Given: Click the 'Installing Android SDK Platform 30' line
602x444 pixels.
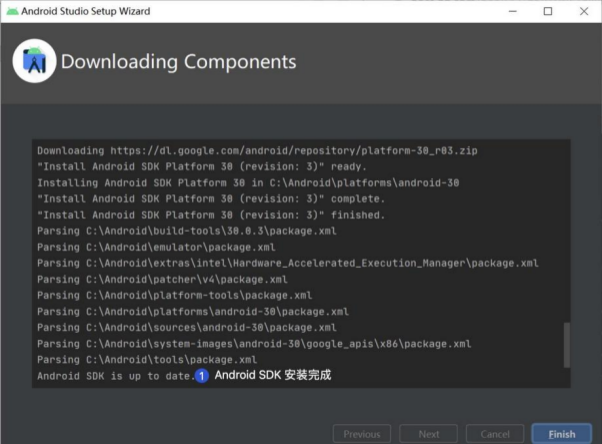Looking at the screenshot, I should [x=248, y=183].
